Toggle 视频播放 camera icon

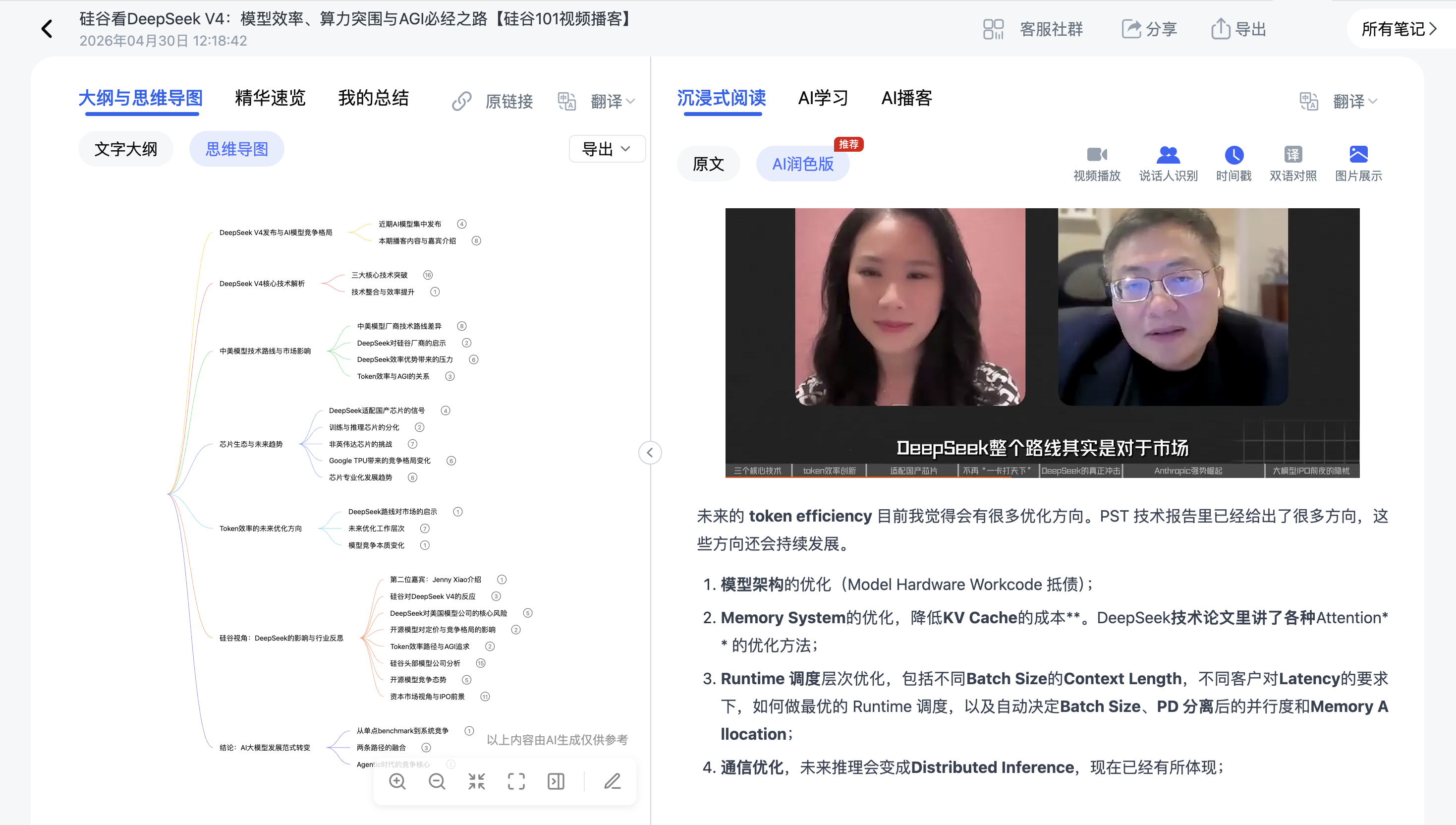tap(1097, 154)
